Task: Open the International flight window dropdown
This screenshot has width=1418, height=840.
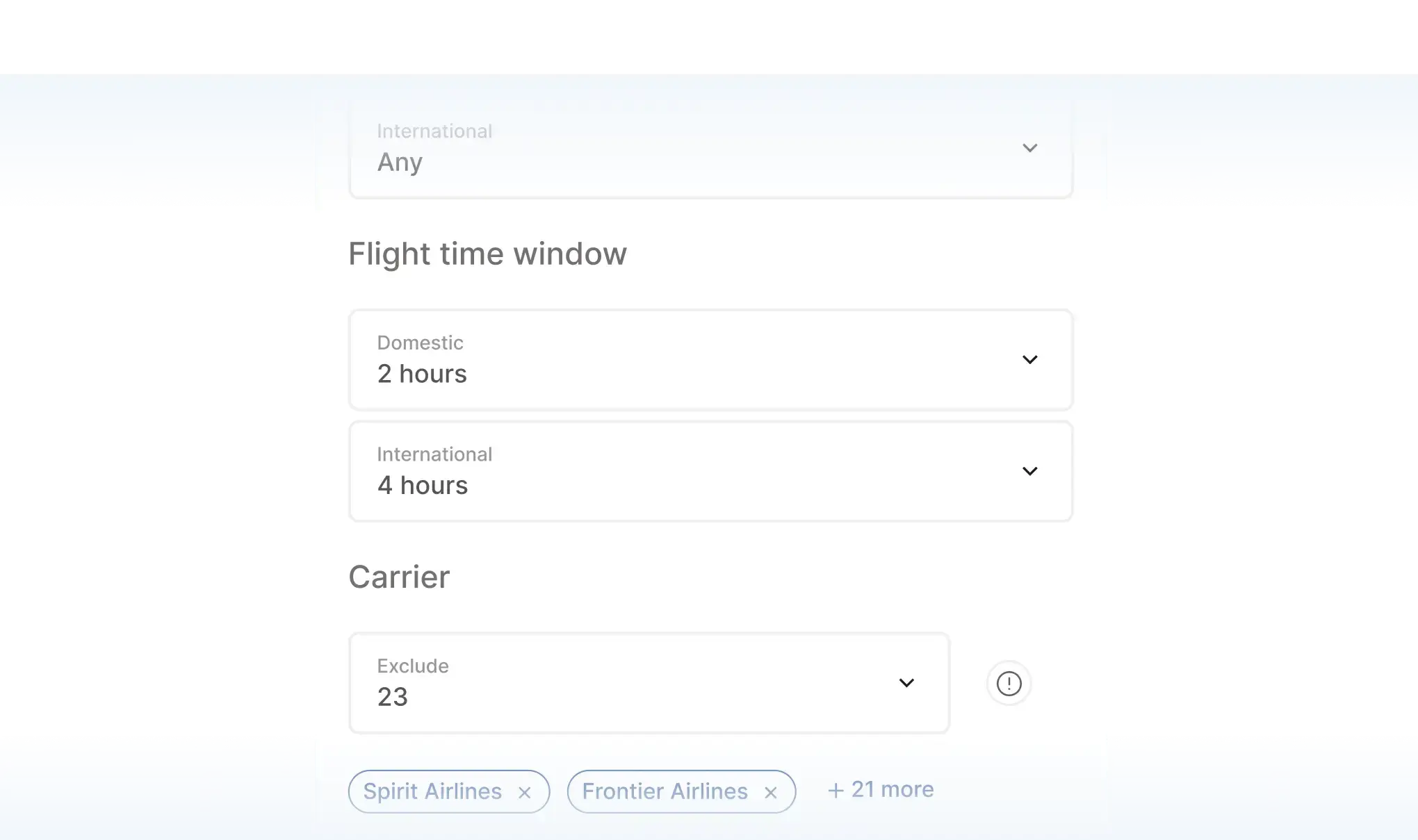Action: point(710,471)
